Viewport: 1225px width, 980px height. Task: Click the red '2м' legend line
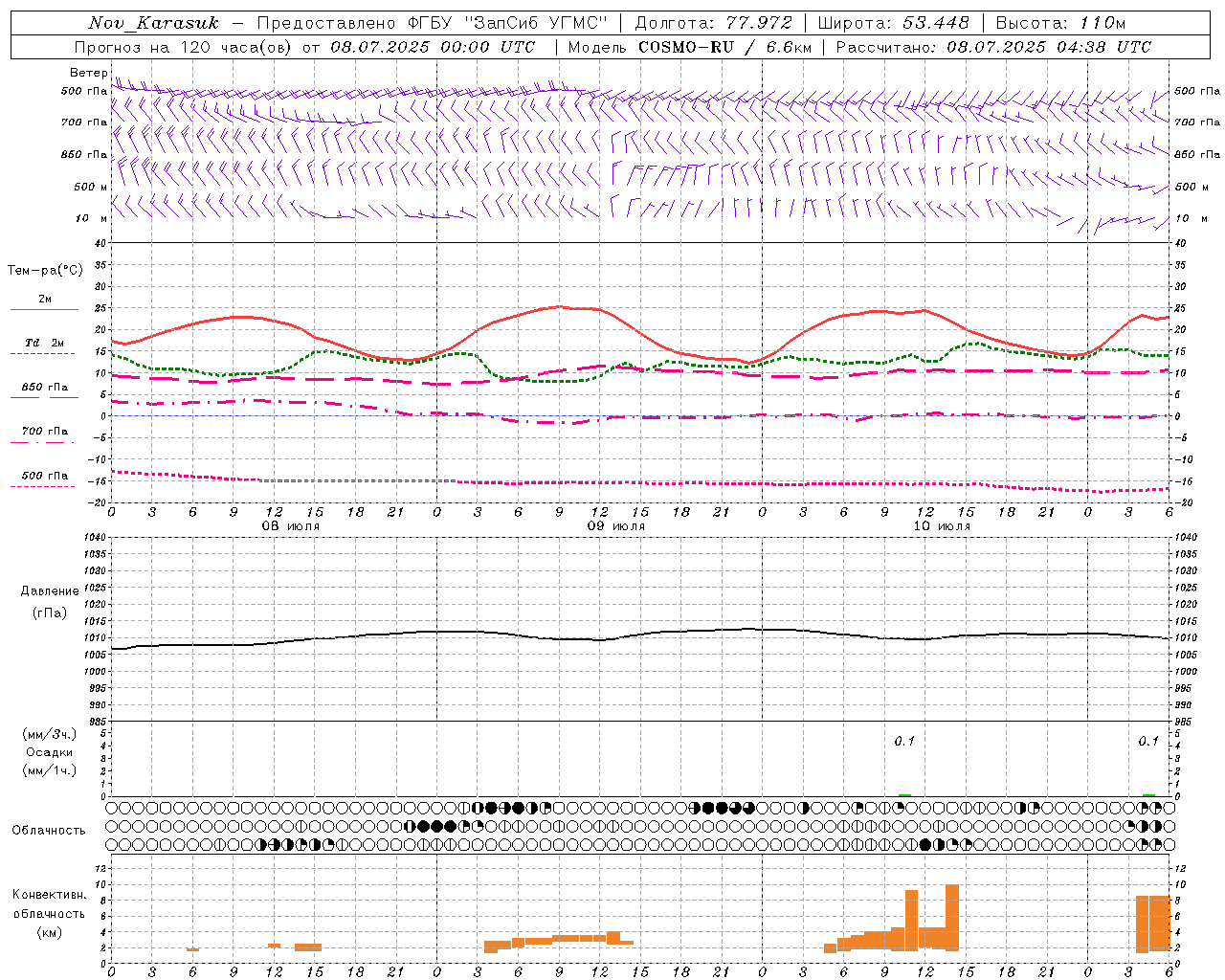pos(44,310)
